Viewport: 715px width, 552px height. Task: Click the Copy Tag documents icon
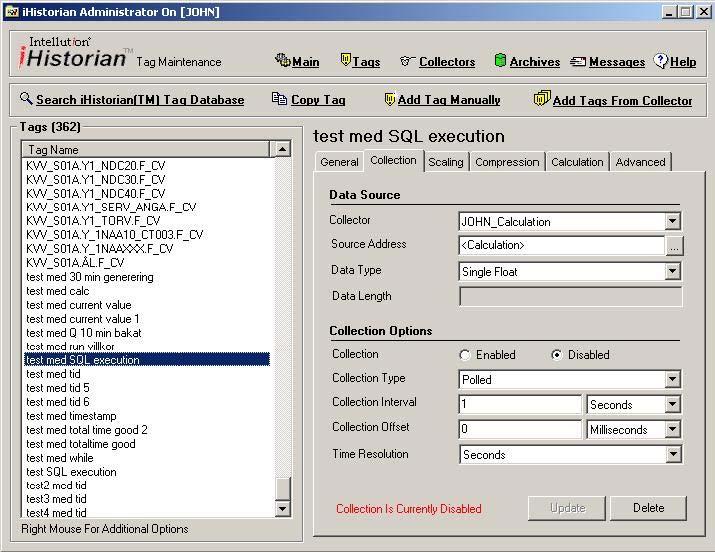(x=279, y=98)
